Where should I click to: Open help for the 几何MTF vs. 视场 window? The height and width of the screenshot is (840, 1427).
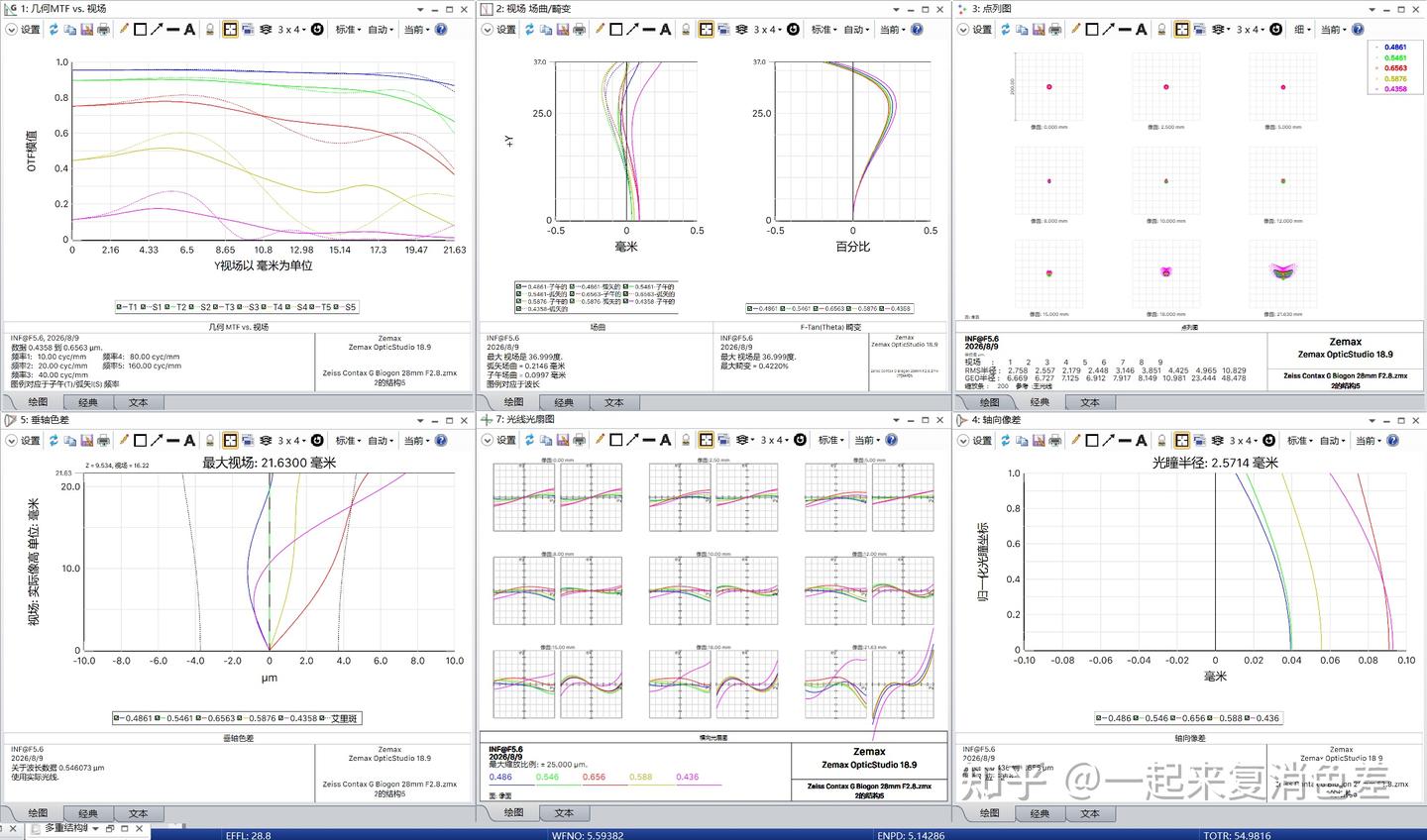click(441, 30)
